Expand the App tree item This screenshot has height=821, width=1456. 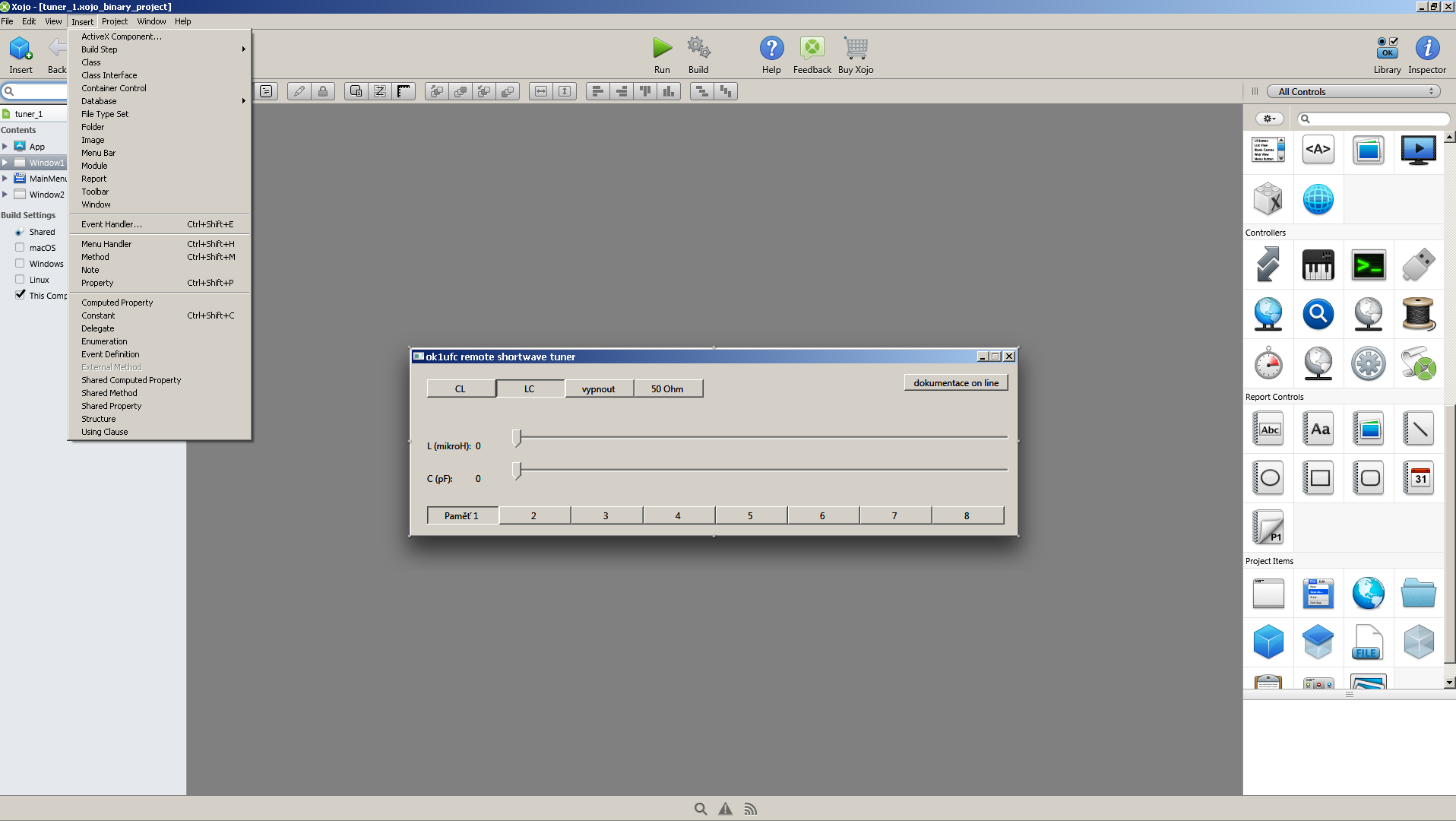5,146
